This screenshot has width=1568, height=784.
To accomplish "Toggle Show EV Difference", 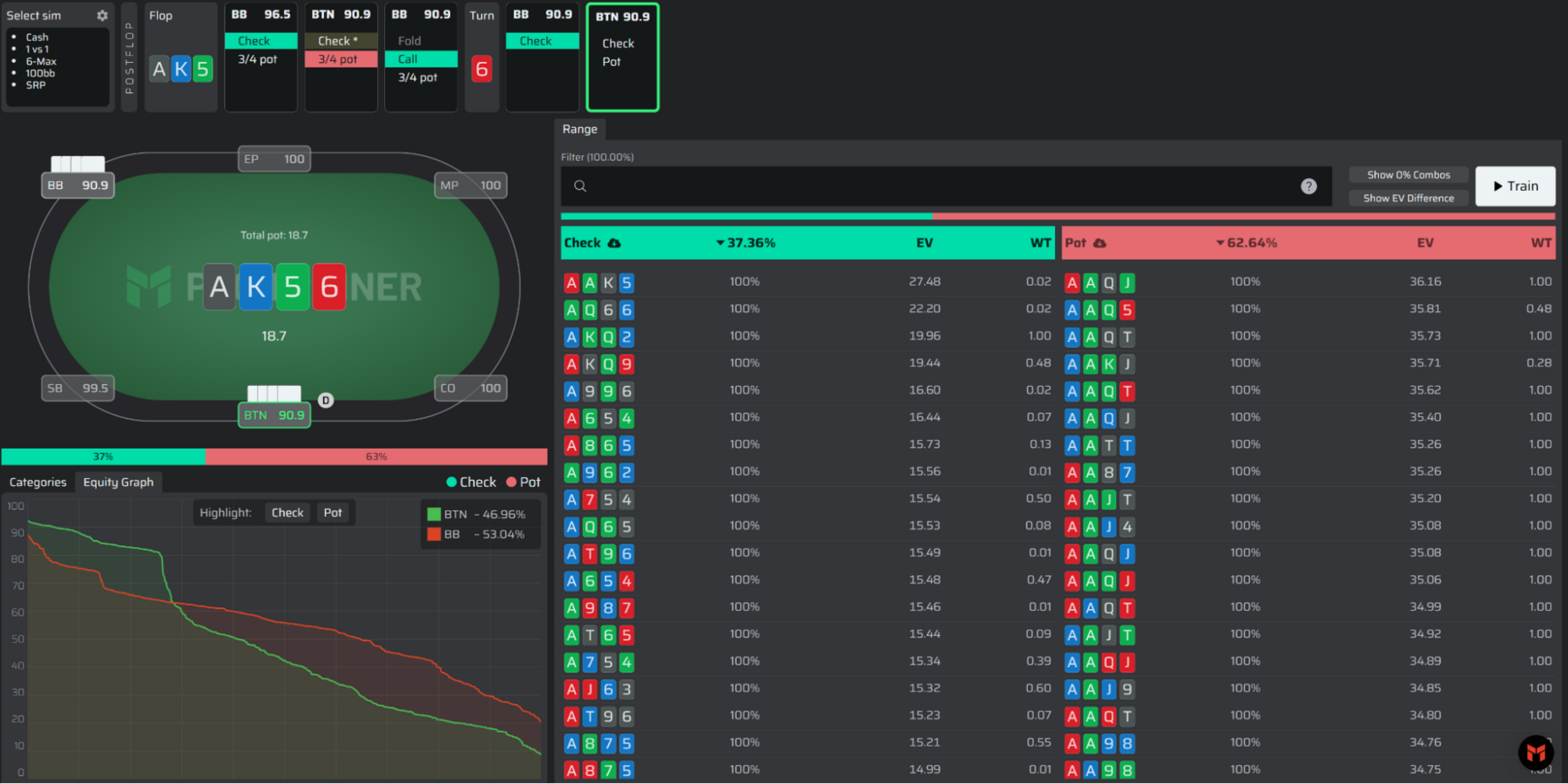I will 1408,199.
